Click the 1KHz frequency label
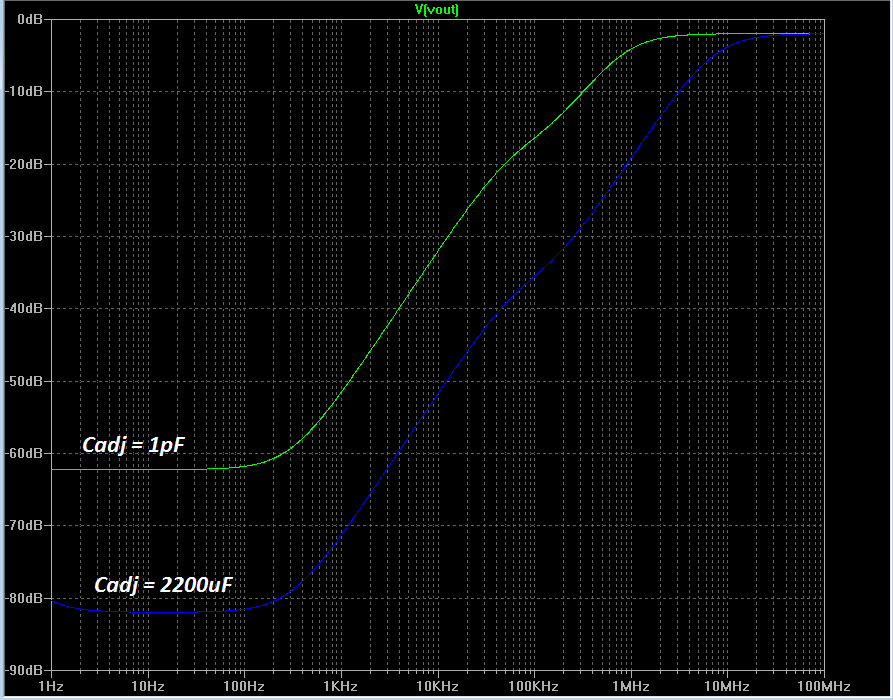 (x=341, y=686)
